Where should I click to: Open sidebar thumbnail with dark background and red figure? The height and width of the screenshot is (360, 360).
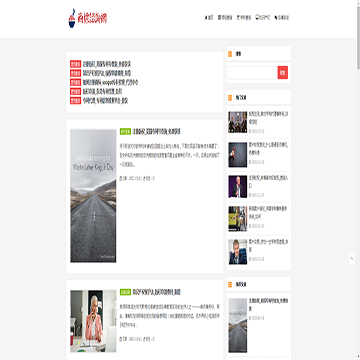[x=238, y=155]
